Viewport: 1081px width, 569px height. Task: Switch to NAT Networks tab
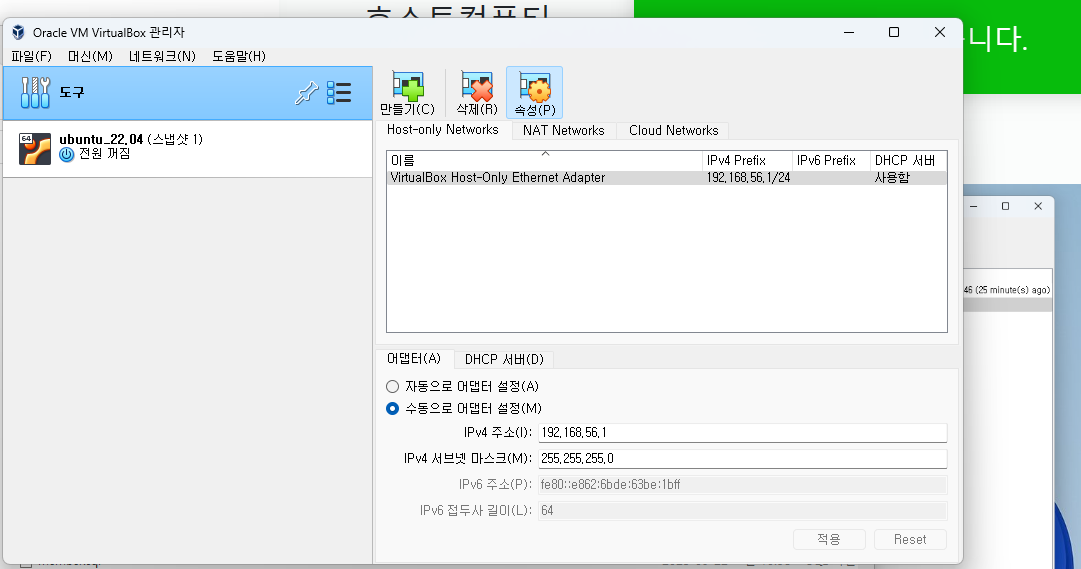pos(563,130)
